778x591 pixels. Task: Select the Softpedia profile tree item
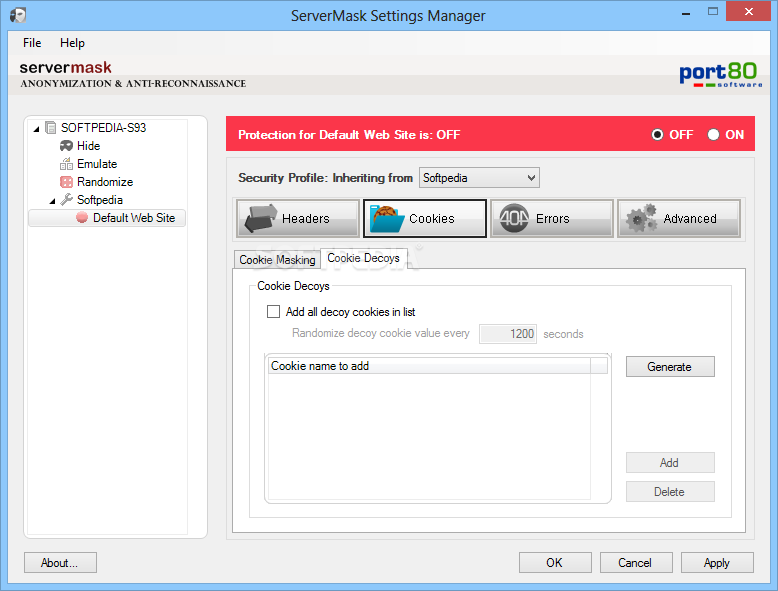coord(100,199)
